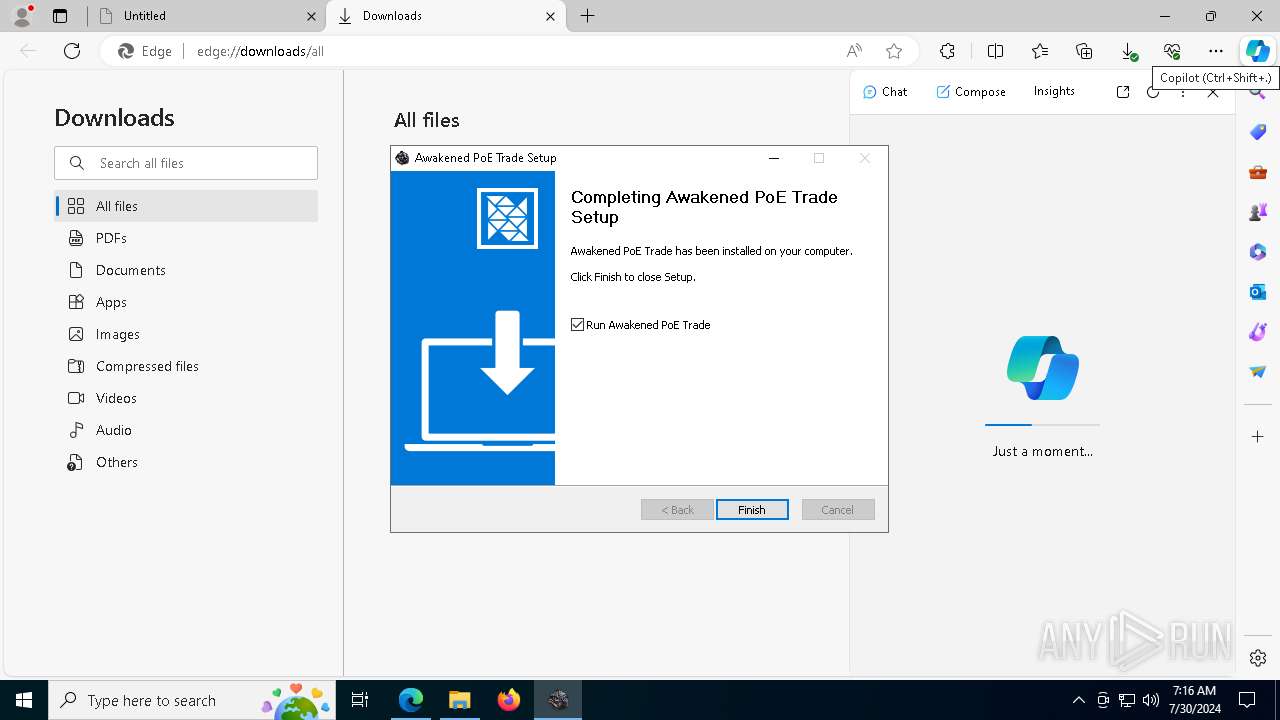Open the tab actions menu icon
This screenshot has width=1280, height=720.
point(60,16)
